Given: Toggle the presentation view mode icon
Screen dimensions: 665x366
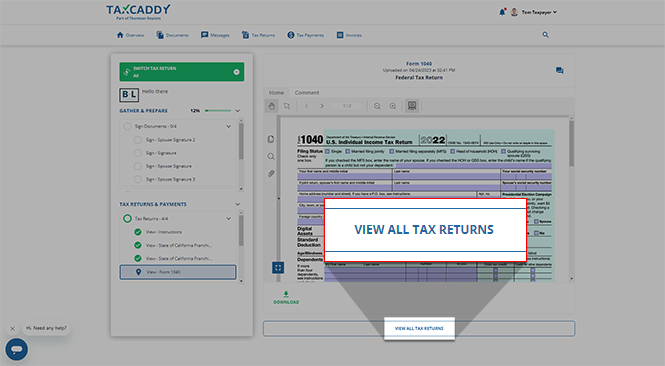Looking at the screenshot, I should (x=412, y=106).
